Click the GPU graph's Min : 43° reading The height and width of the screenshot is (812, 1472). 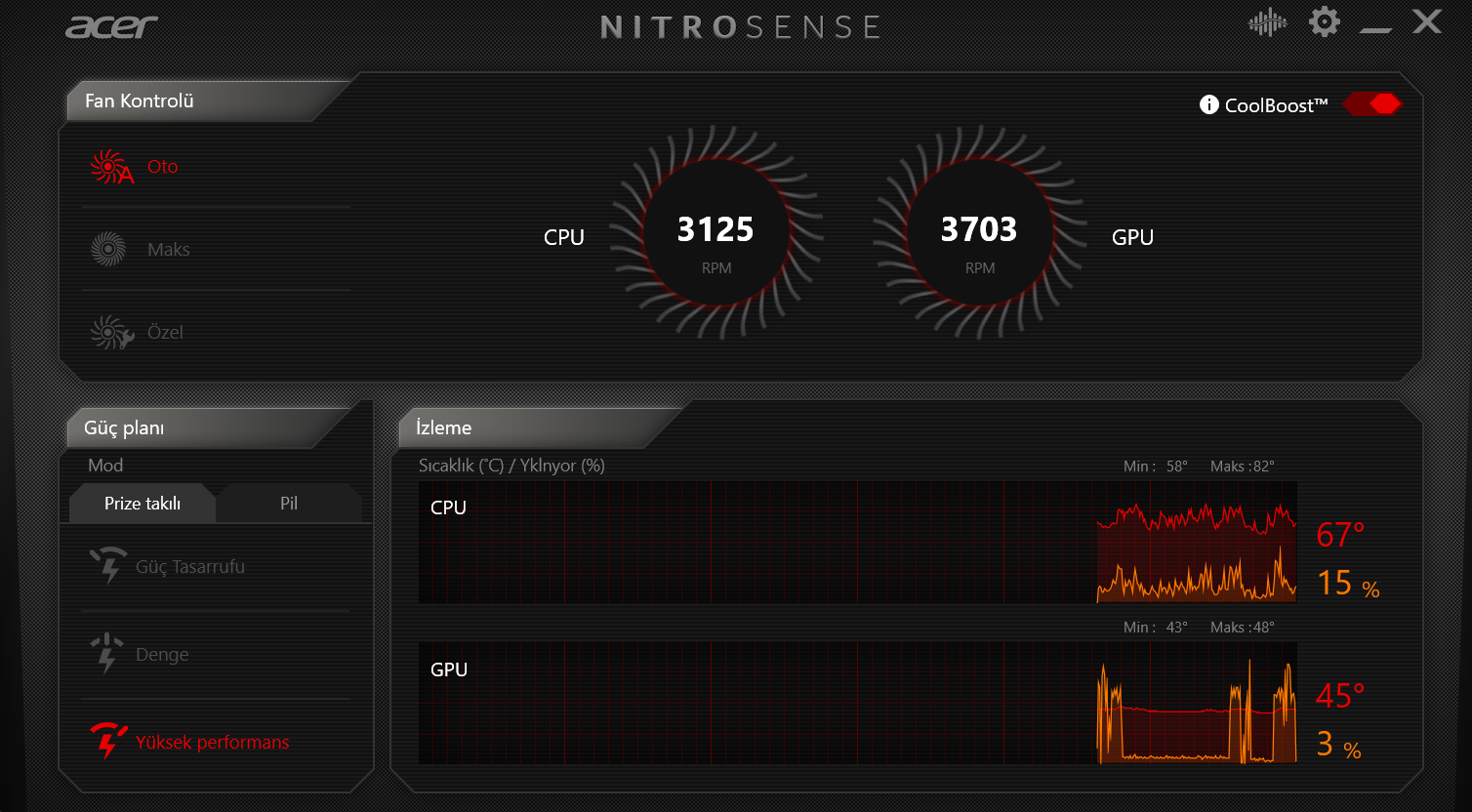coord(1156,628)
